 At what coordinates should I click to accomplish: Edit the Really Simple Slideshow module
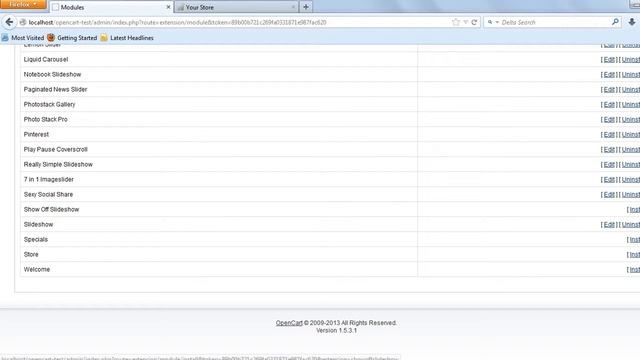[609, 165]
